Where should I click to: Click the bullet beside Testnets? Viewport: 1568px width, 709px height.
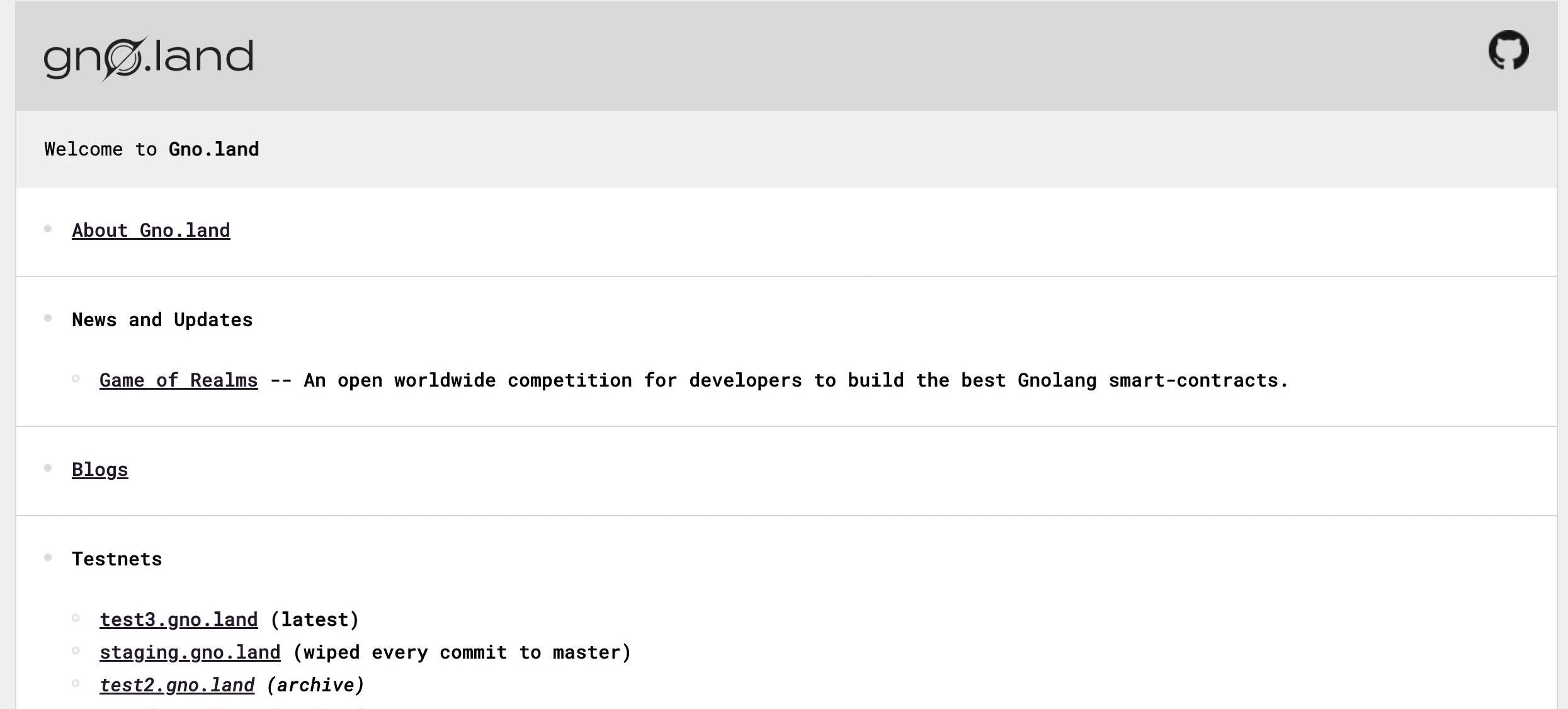click(x=48, y=557)
